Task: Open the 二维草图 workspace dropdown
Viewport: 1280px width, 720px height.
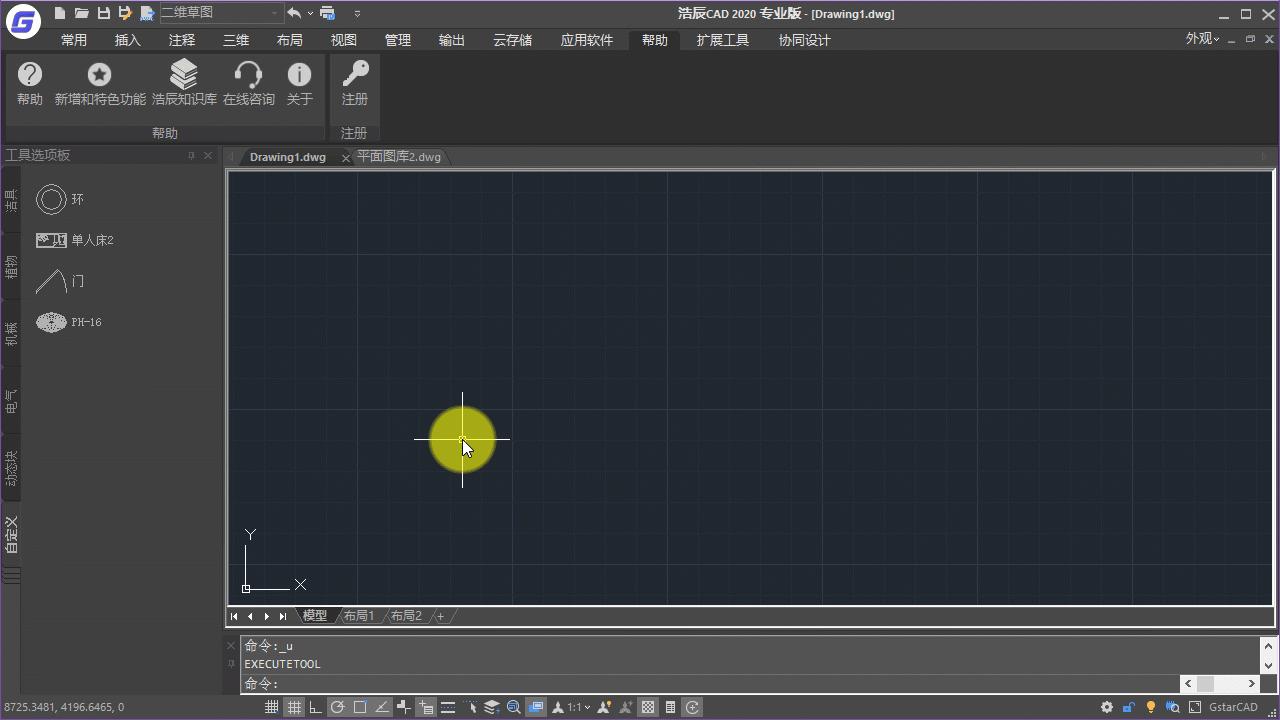Action: [x=220, y=13]
